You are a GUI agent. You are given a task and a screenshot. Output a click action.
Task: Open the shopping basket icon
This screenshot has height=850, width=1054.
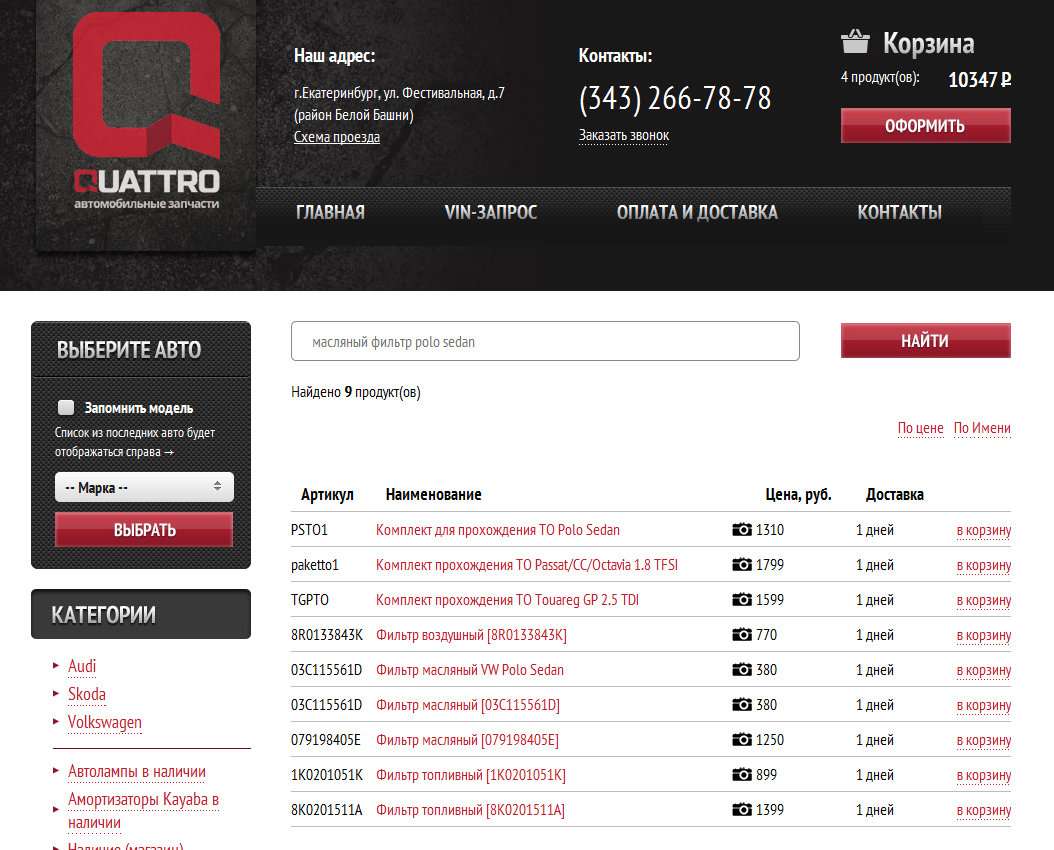855,41
